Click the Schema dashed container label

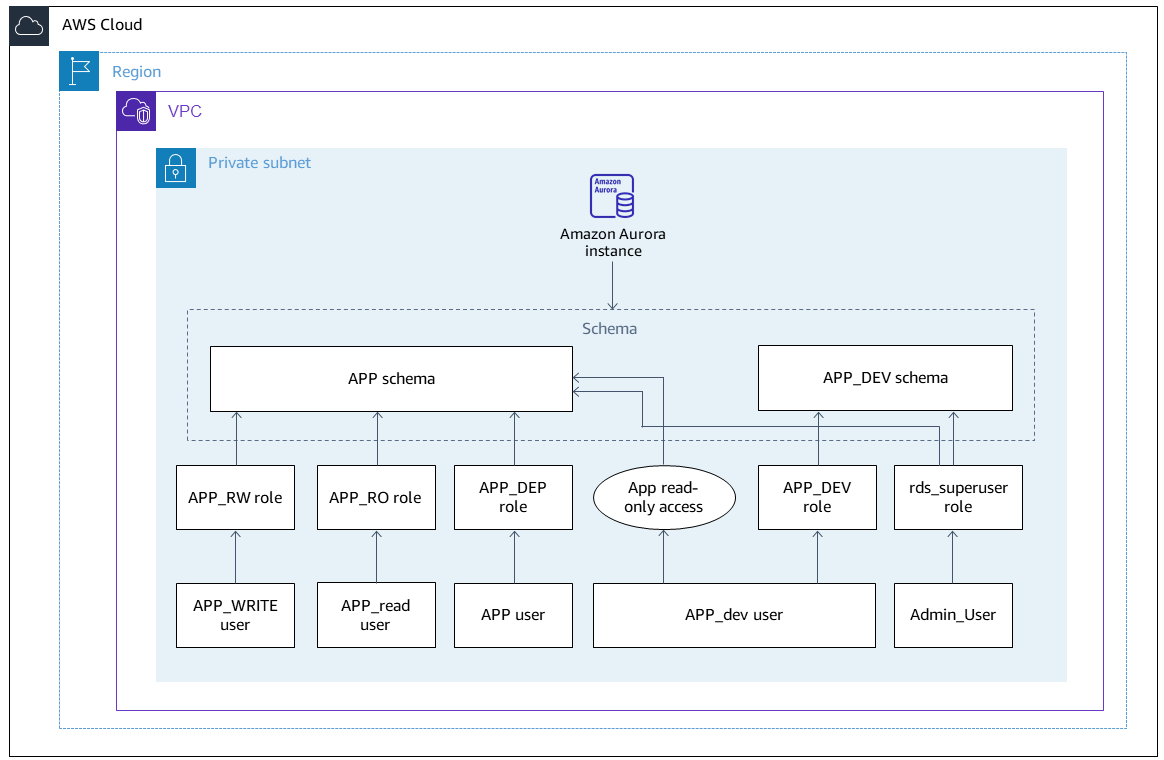[610, 328]
